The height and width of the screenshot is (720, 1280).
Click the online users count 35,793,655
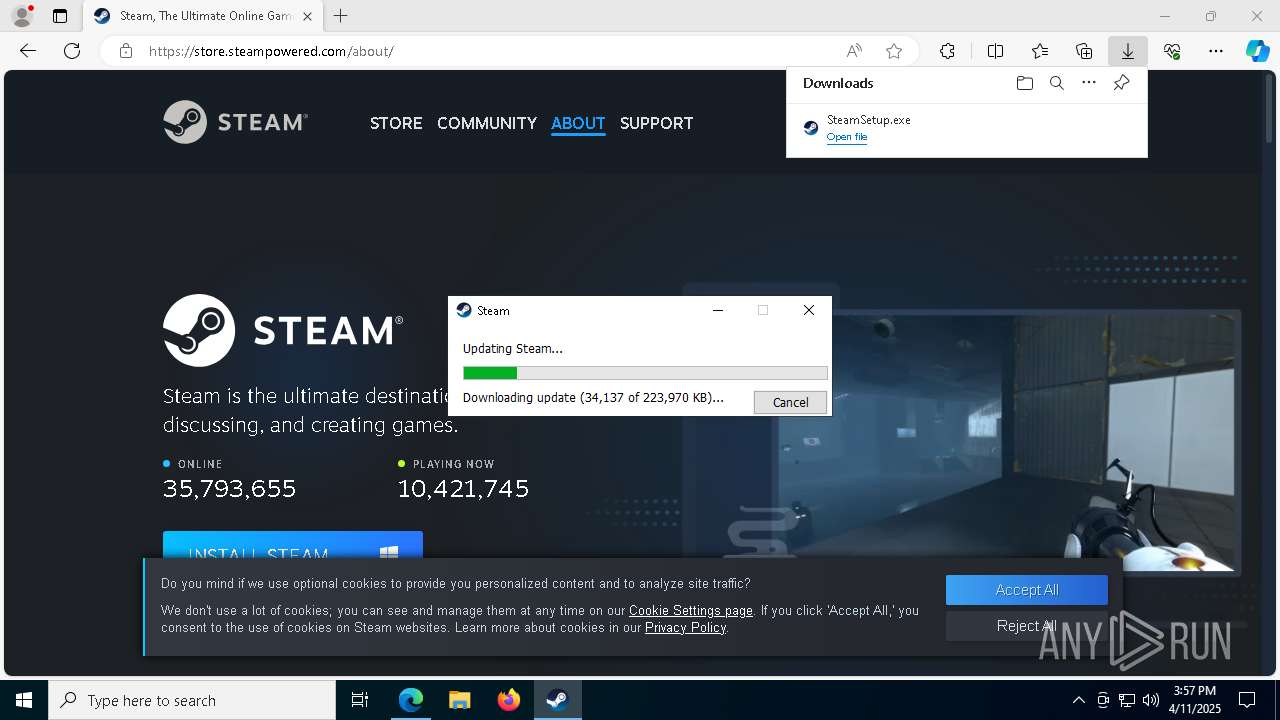pos(229,488)
